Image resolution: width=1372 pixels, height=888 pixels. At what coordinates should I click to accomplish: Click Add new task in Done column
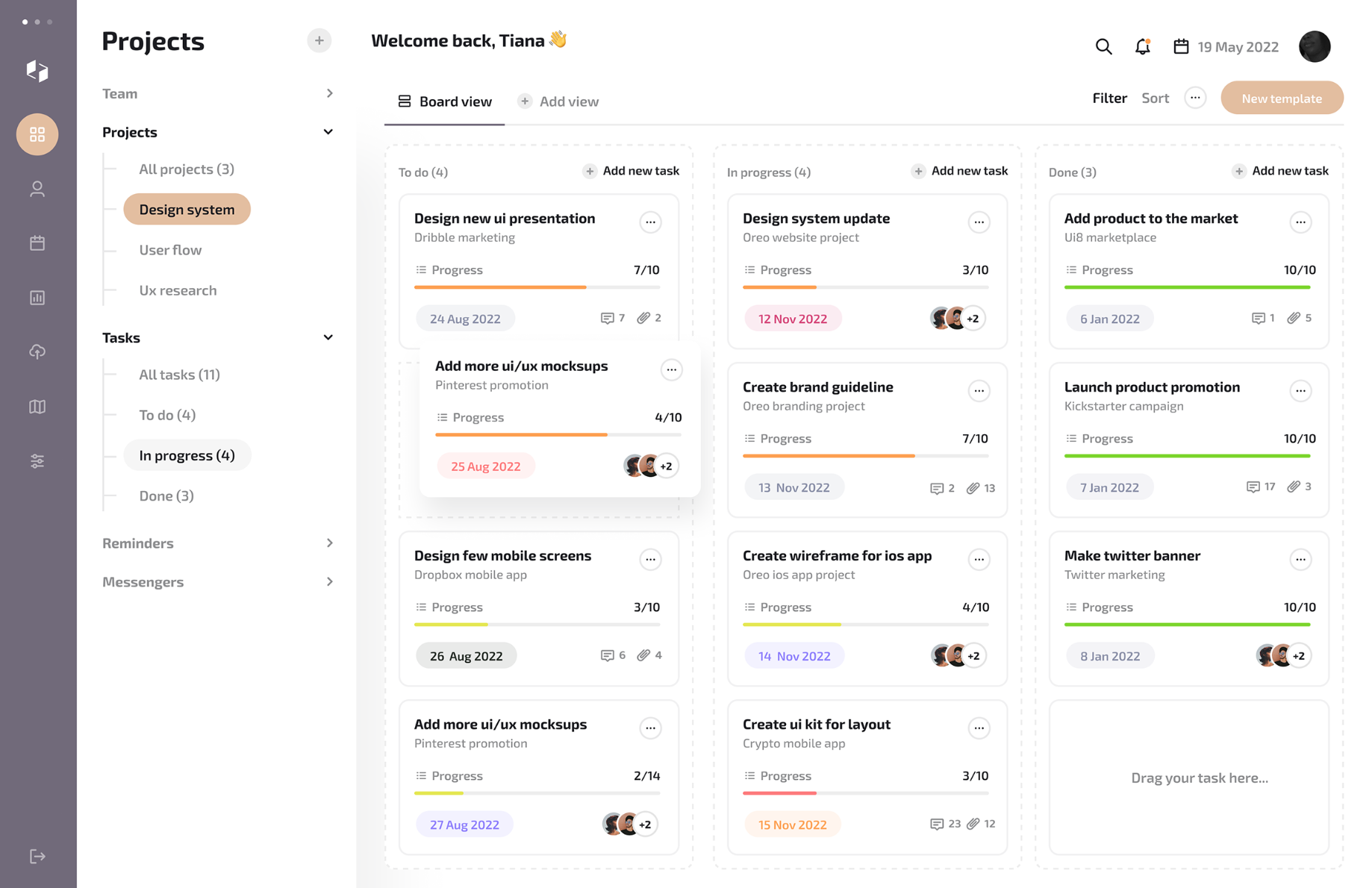pos(1280,171)
